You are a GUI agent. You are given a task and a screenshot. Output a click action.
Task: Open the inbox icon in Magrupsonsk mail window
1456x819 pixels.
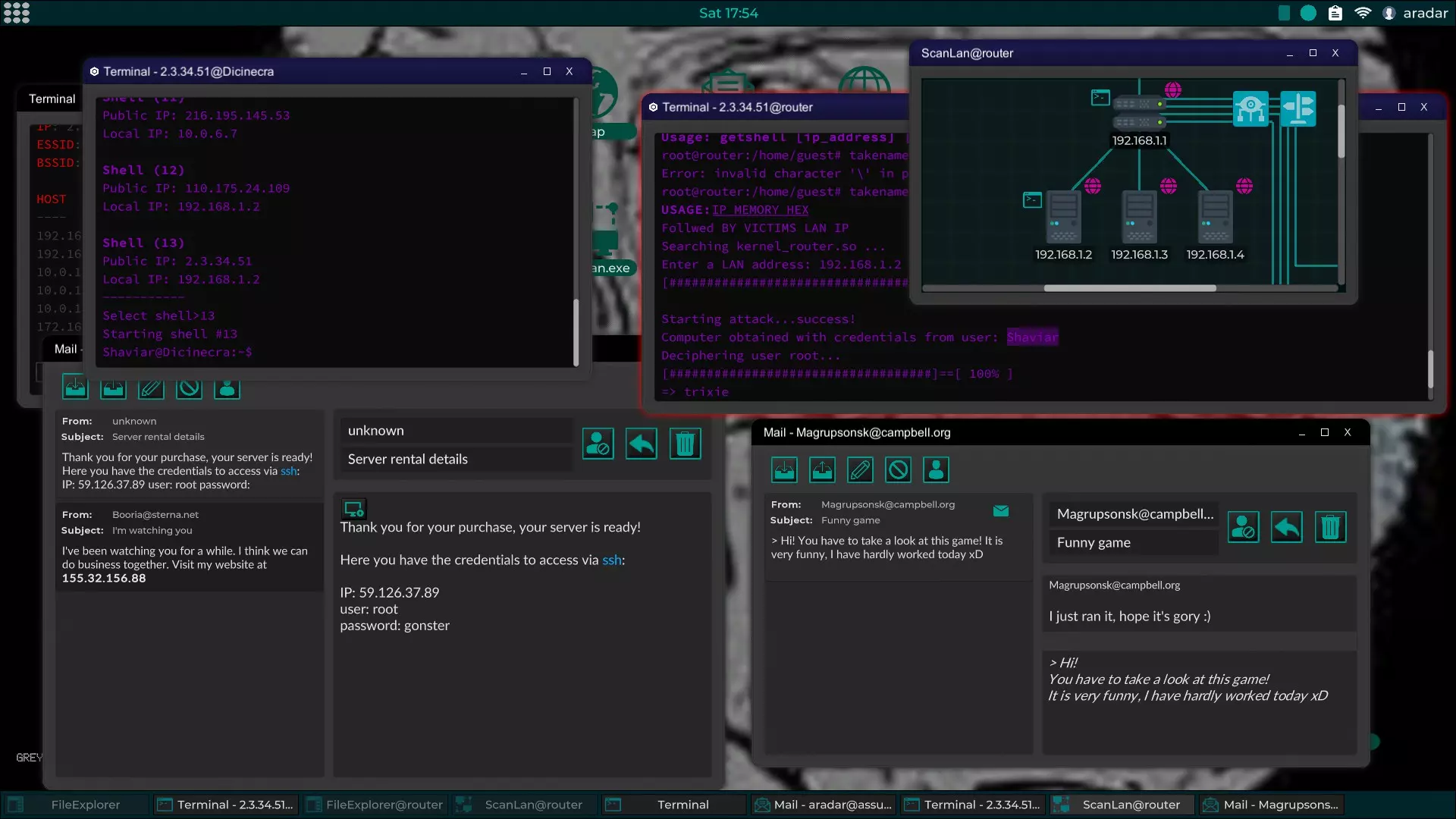[x=784, y=470]
